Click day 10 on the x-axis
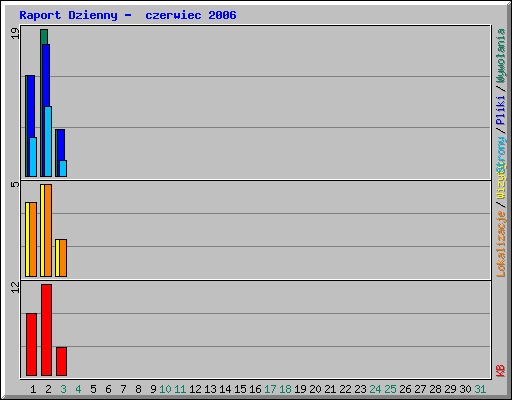This screenshot has width=512, height=400. (x=165, y=389)
